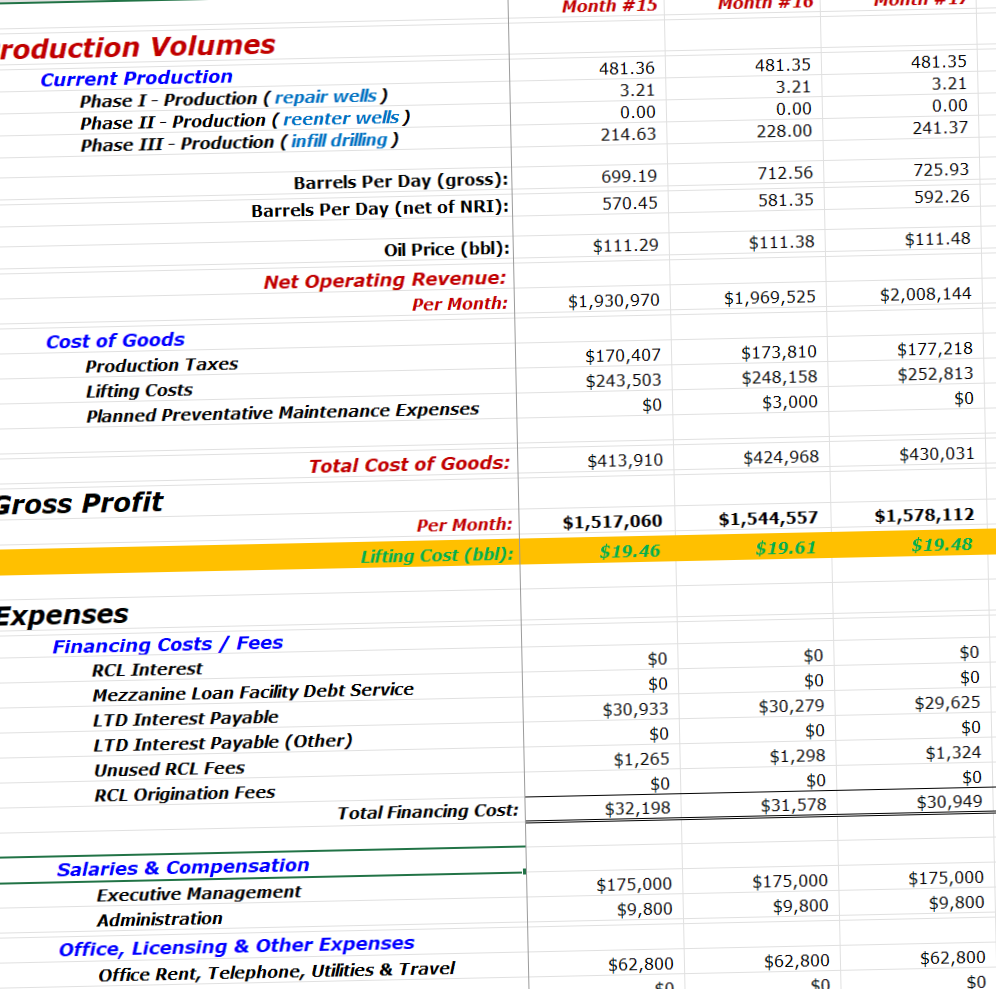Click revenue cell $2,008,144

tap(925, 294)
